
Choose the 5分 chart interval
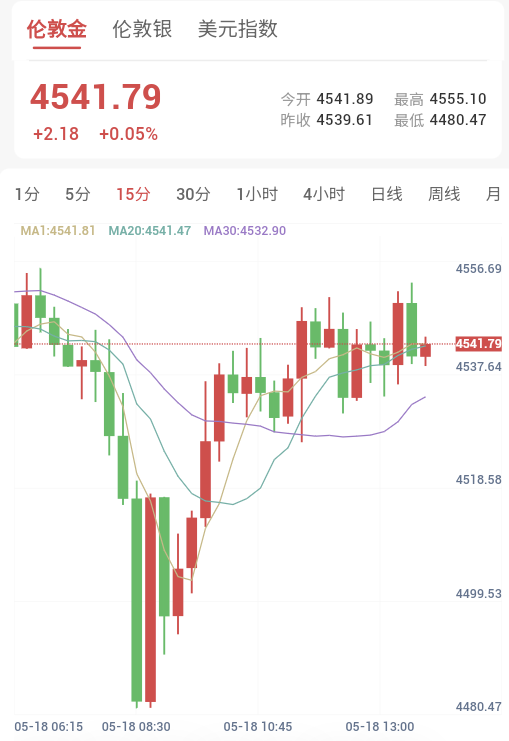[x=78, y=194]
